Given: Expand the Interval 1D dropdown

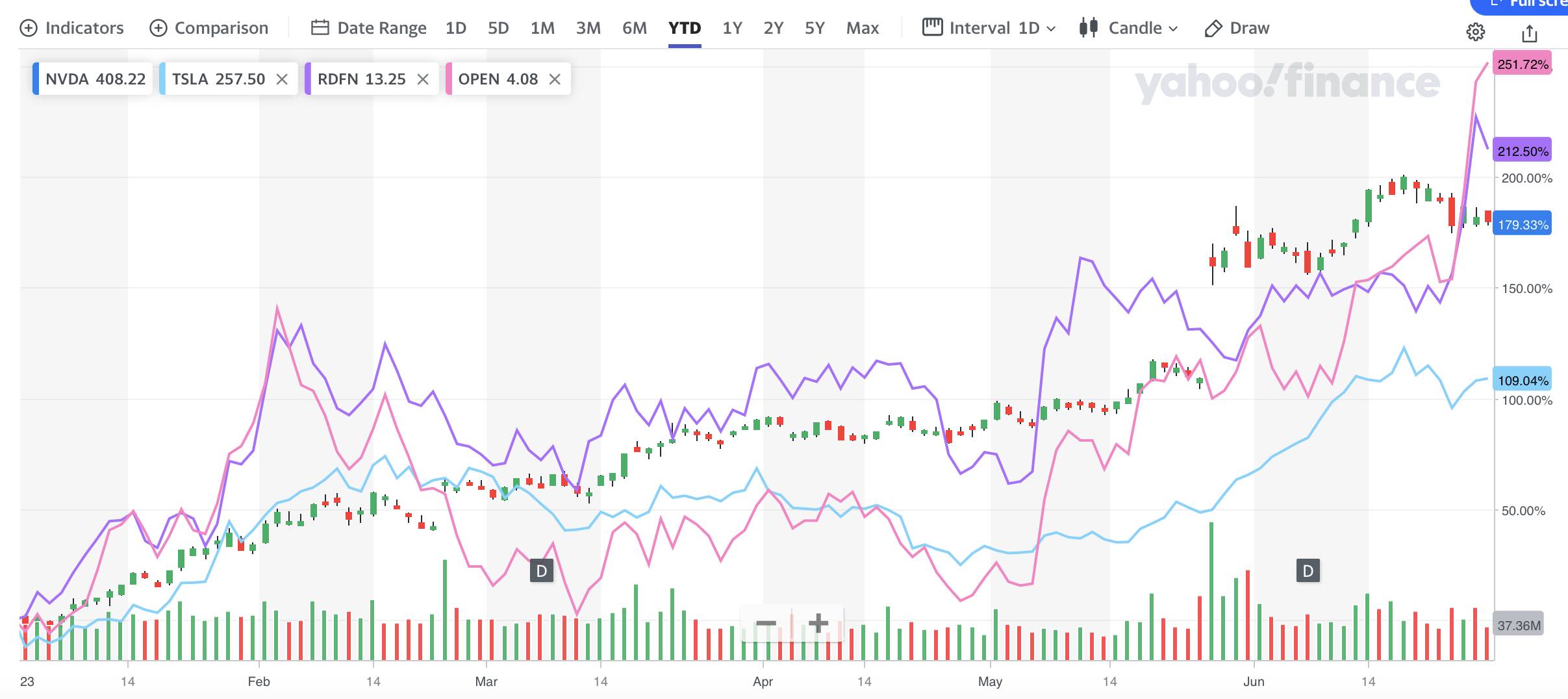Looking at the screenshot, I should (989, 28).
